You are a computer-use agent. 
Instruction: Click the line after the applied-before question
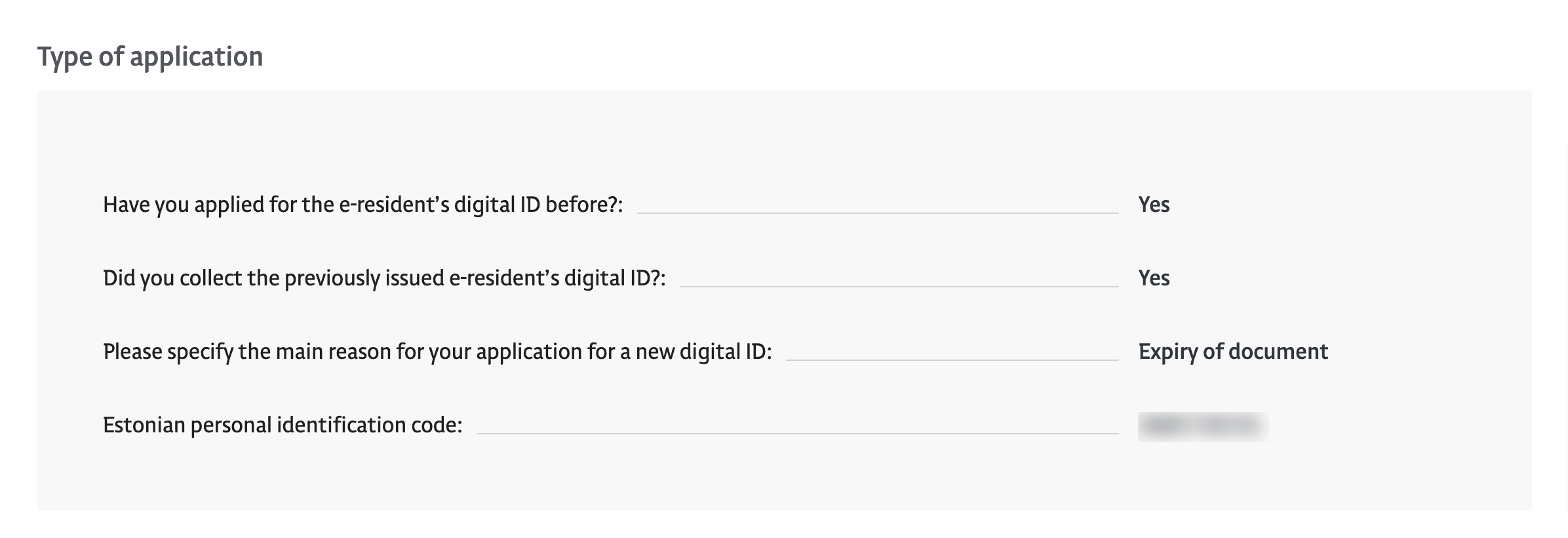(878, 213)
